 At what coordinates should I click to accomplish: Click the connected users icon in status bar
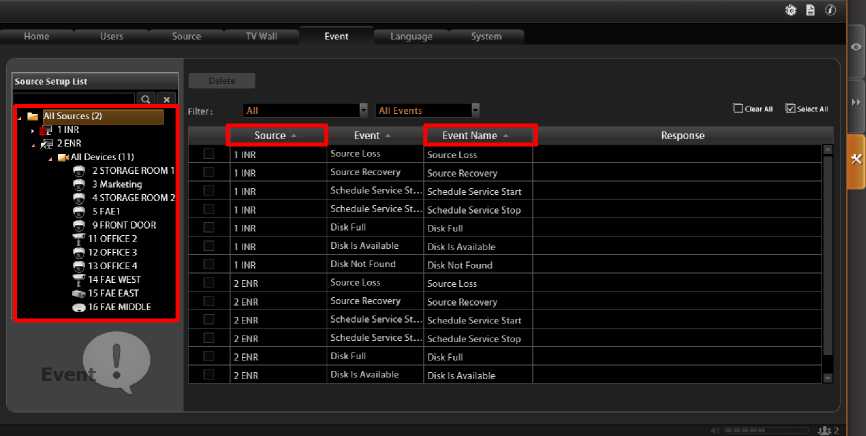pyautogui.click(x=824, y=430)
